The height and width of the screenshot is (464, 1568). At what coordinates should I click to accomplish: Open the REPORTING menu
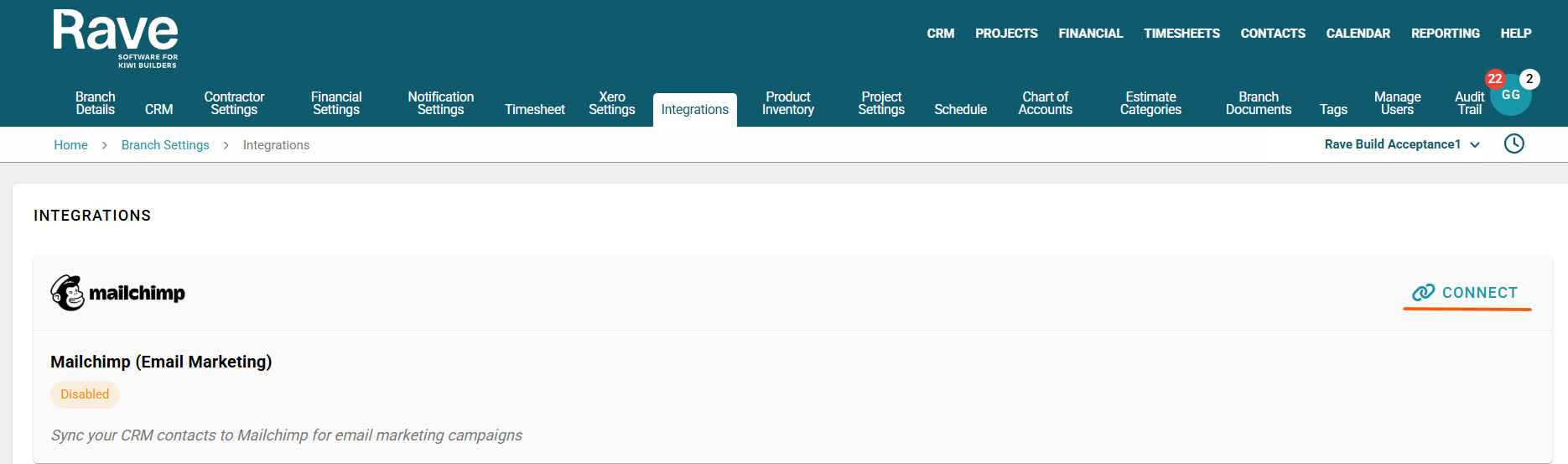(1446, 34)
